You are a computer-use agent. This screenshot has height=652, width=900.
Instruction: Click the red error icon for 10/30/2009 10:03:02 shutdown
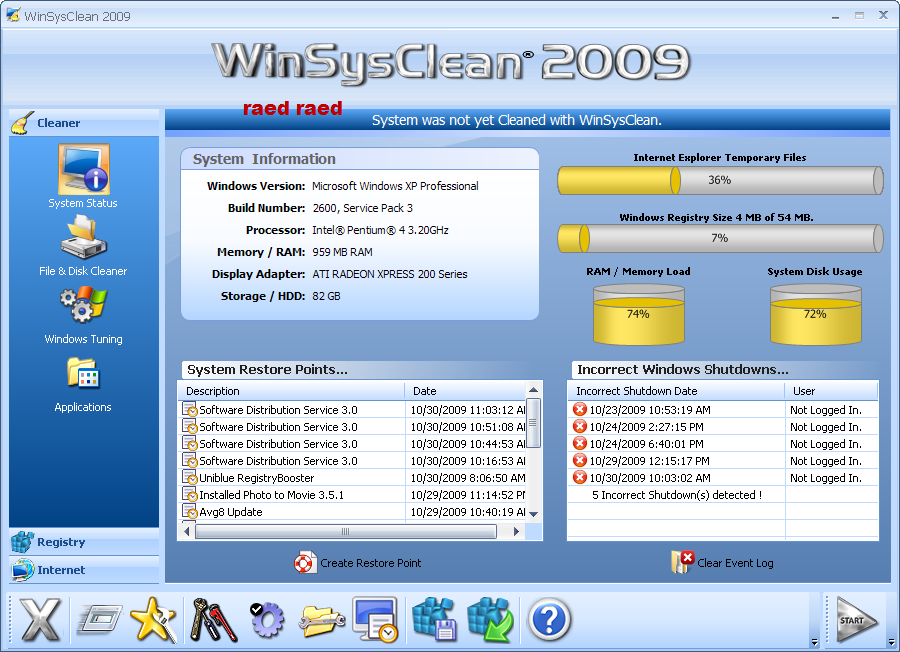pos(580,478)
